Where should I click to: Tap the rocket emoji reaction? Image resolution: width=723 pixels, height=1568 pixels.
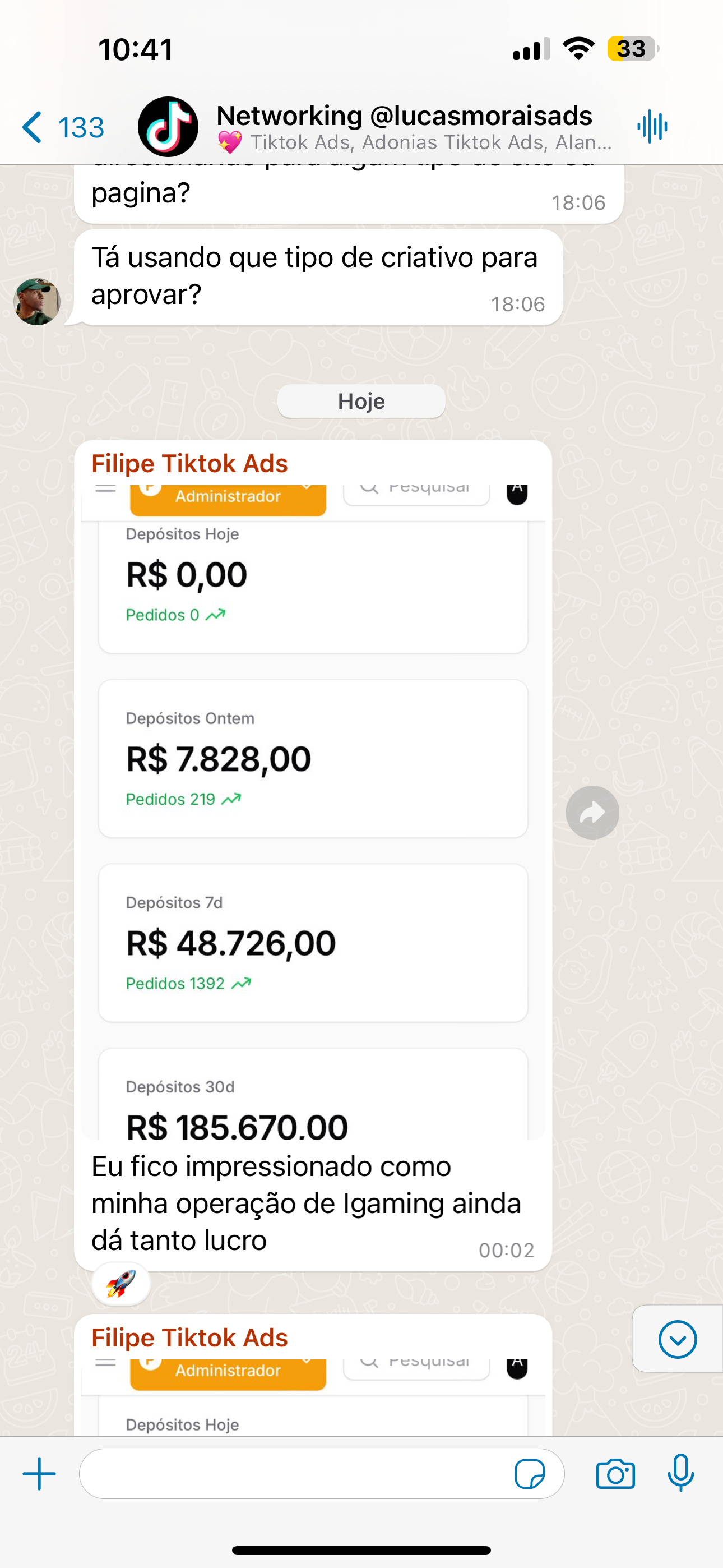121,1284
